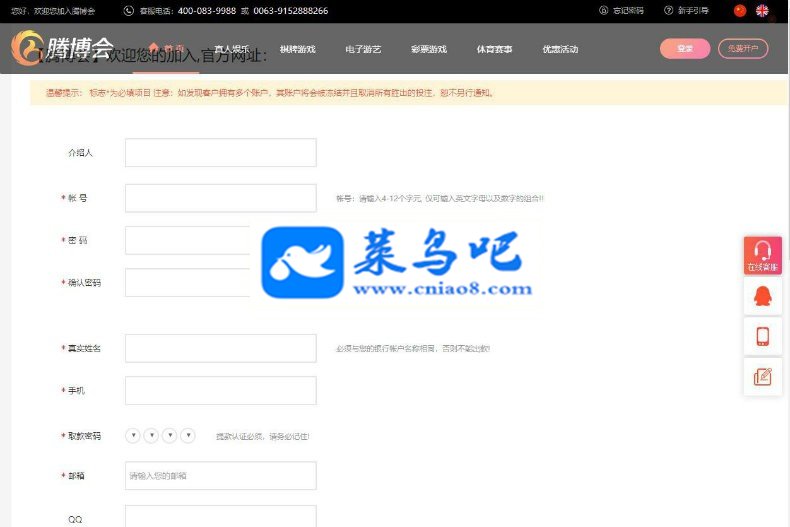The width and height of the screenshot is (790, 527).
Task: Switch language with the UK flag
Action: 762,11
